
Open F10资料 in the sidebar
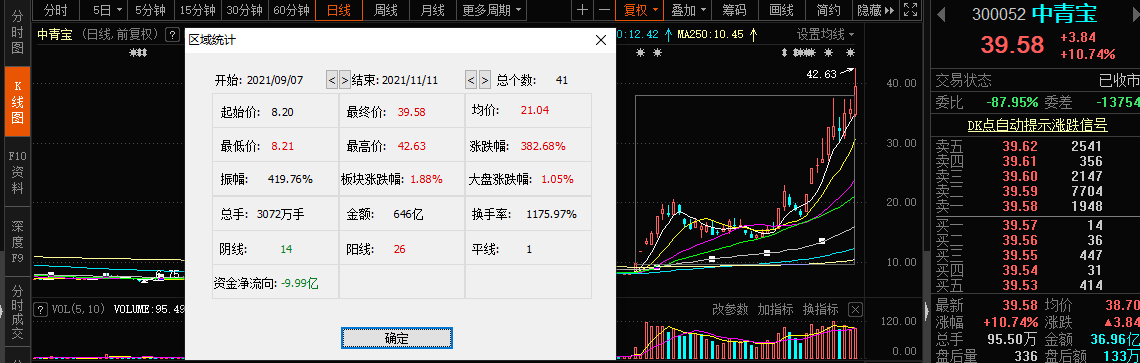click(17, 172)
